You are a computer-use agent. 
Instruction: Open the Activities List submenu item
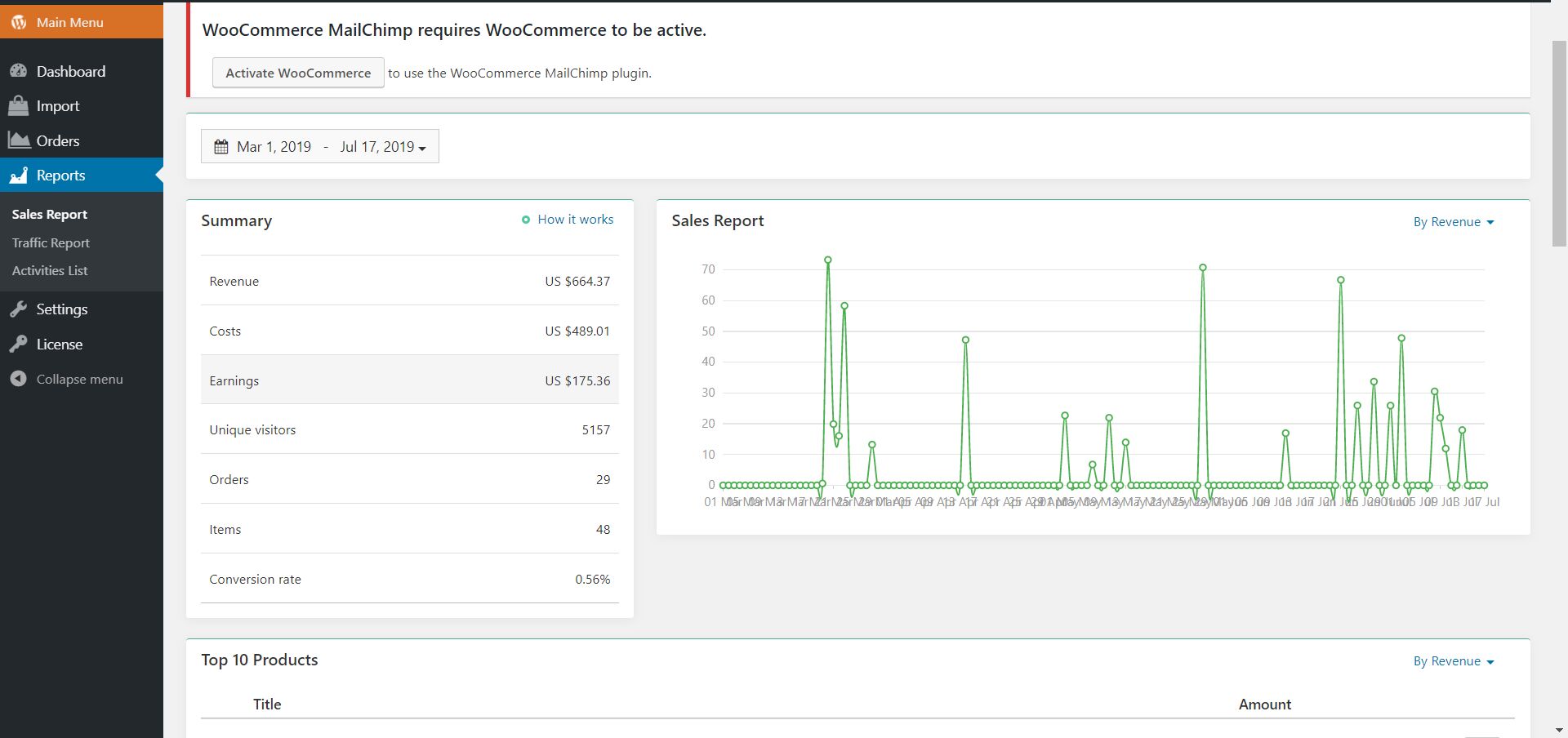[50, 270]
